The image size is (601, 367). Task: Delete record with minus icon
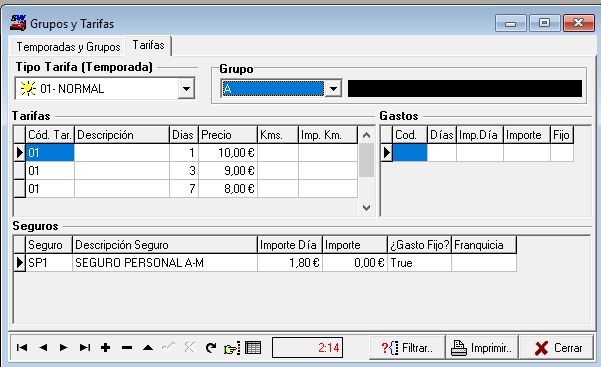click(x=126, y=348)
